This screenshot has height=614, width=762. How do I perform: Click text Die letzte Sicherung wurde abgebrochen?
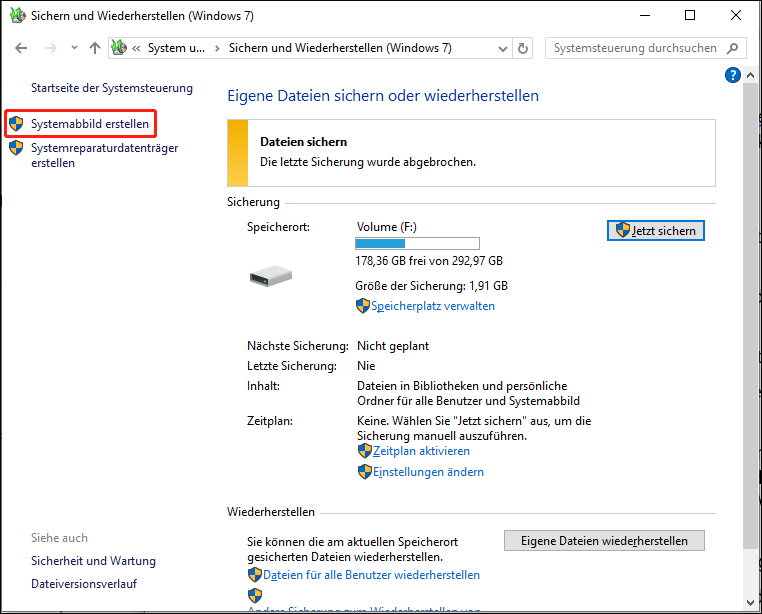368,162
